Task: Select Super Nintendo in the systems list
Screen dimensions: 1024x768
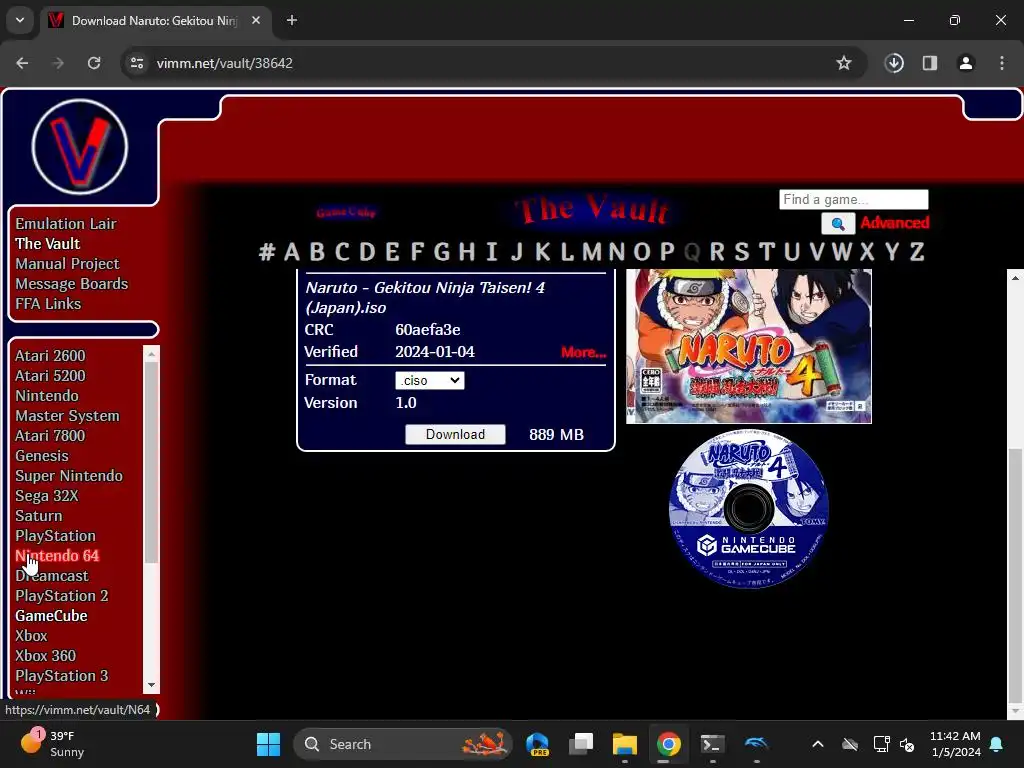Action: [69, 476]
